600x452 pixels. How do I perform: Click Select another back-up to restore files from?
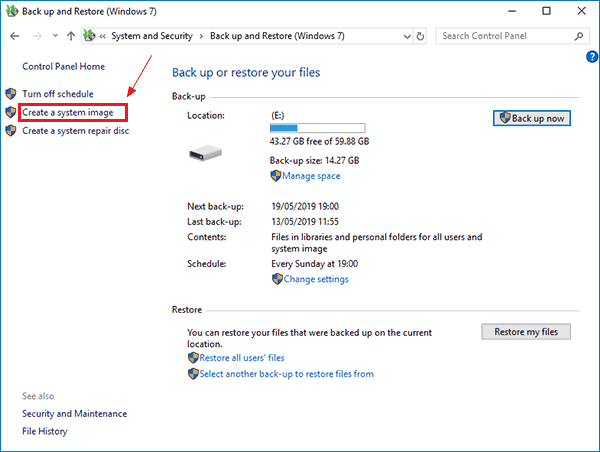click(287, 374)
